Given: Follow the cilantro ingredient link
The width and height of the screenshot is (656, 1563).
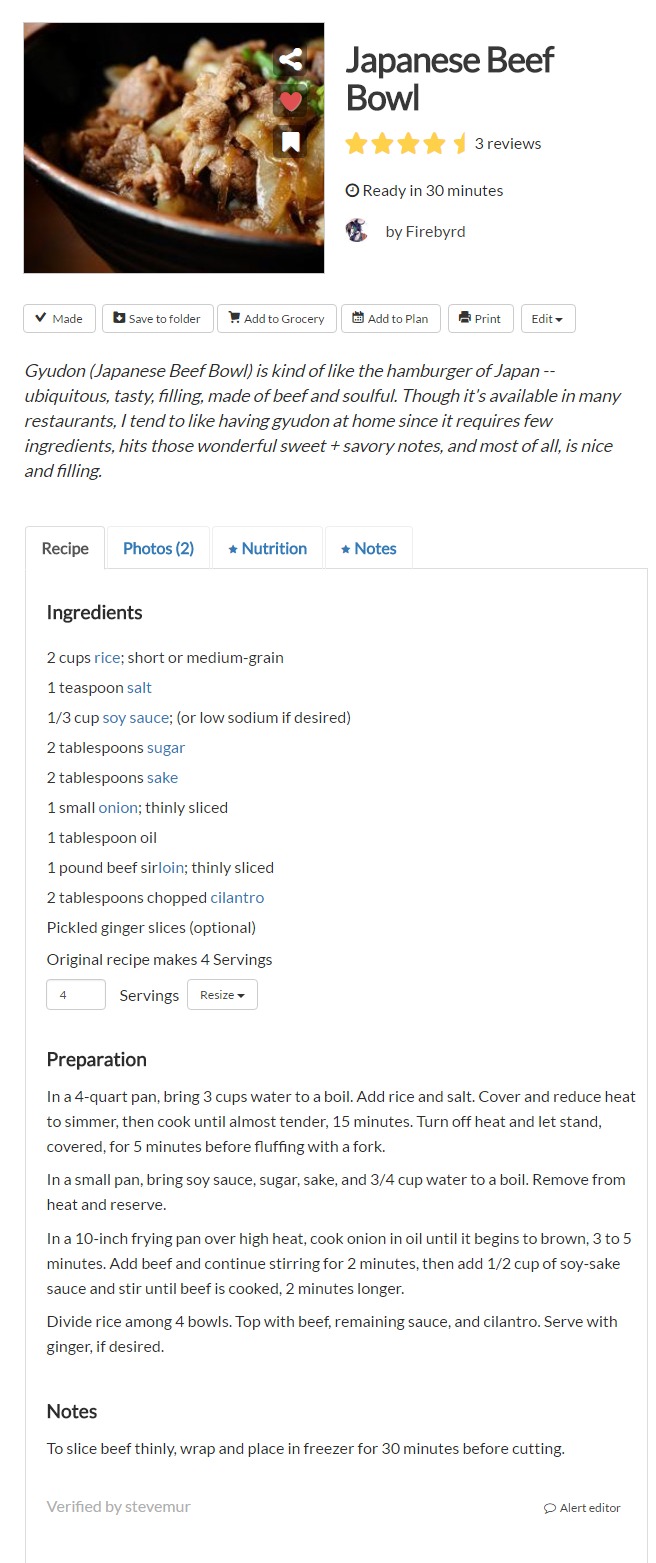Looking at the screenshot, I should tap(237, 897).
